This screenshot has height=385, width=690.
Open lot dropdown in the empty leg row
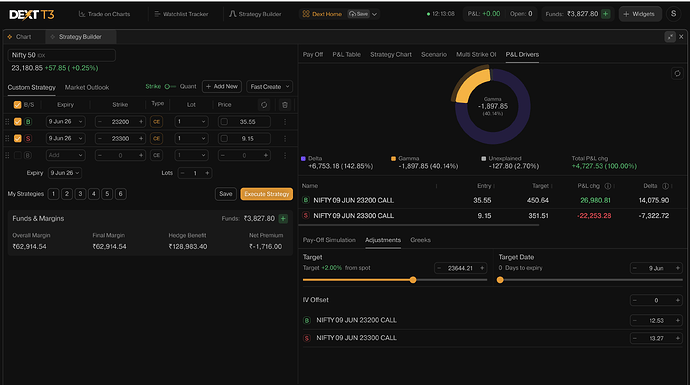(191, 155)
